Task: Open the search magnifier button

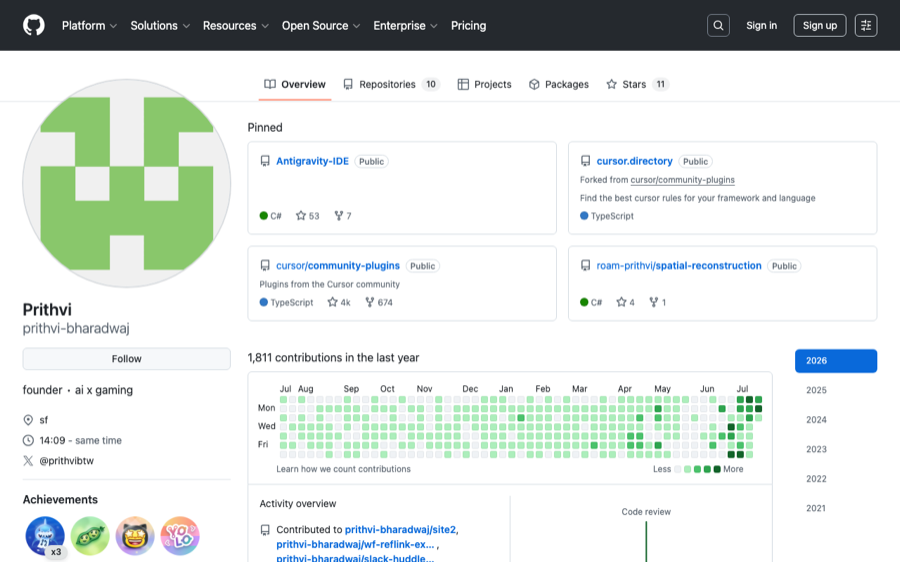Action: 718,25
